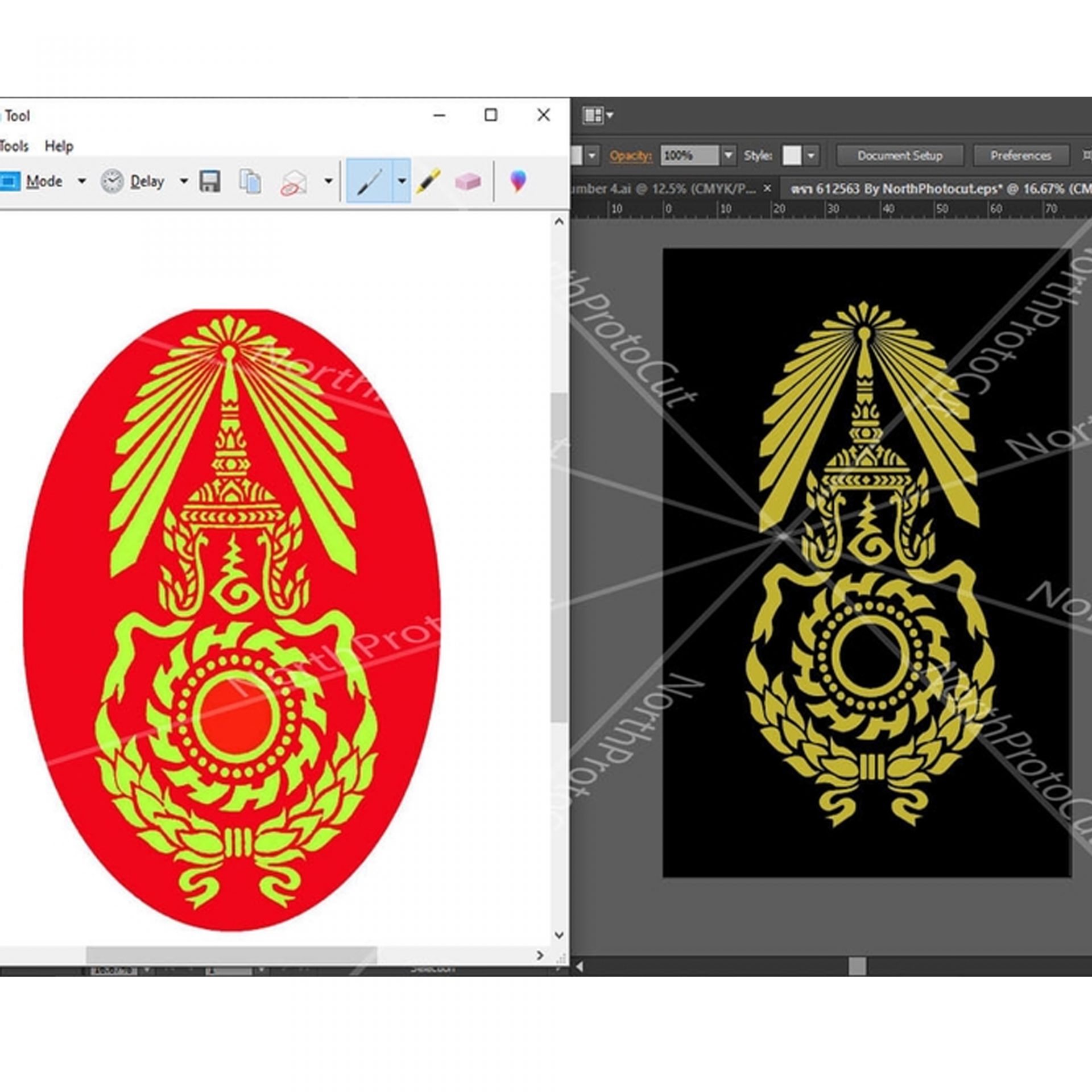Click the Preferences button
This screenshot has height=1092, width=1092.
[x=1020, y=155]
